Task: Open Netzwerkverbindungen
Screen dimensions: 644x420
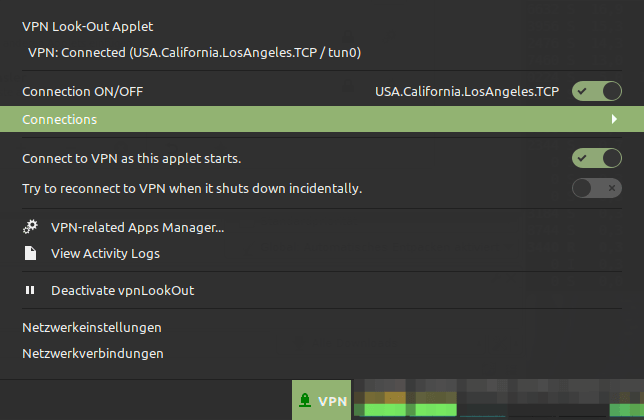Action: click(x=93, y=353)
